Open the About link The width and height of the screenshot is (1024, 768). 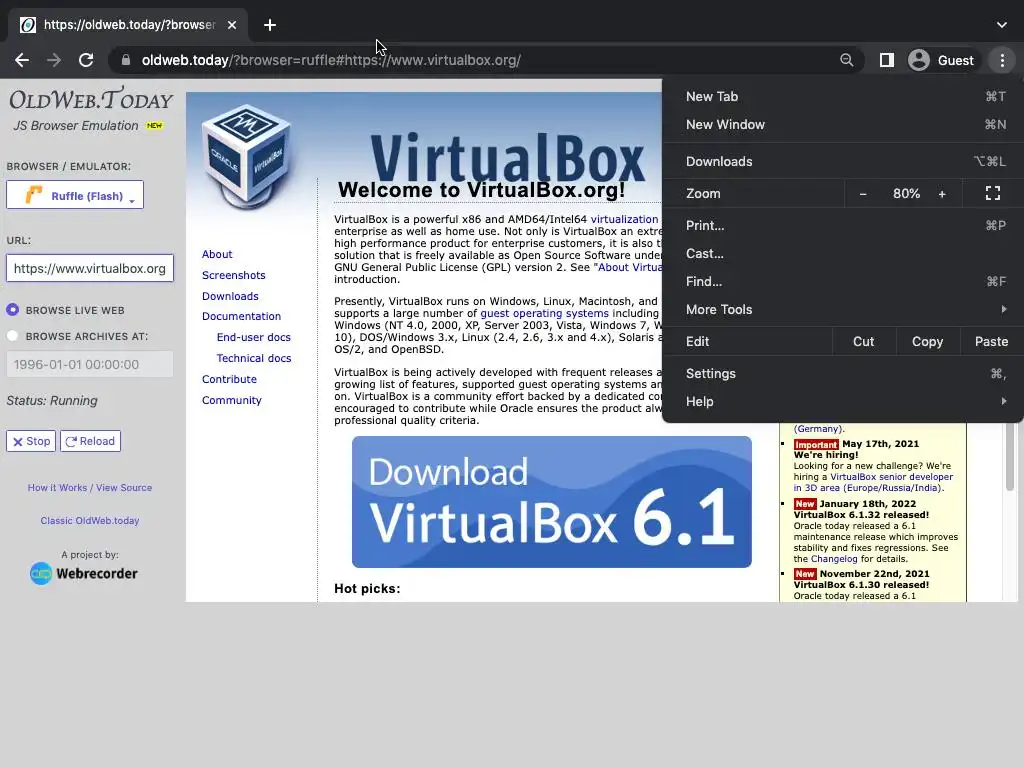coord(217,254)
